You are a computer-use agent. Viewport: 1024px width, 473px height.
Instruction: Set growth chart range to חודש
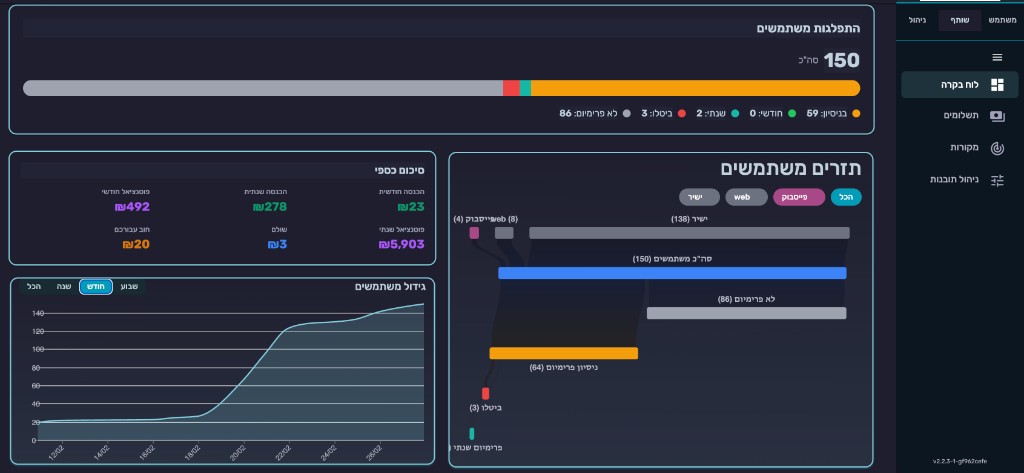[96, 287]
